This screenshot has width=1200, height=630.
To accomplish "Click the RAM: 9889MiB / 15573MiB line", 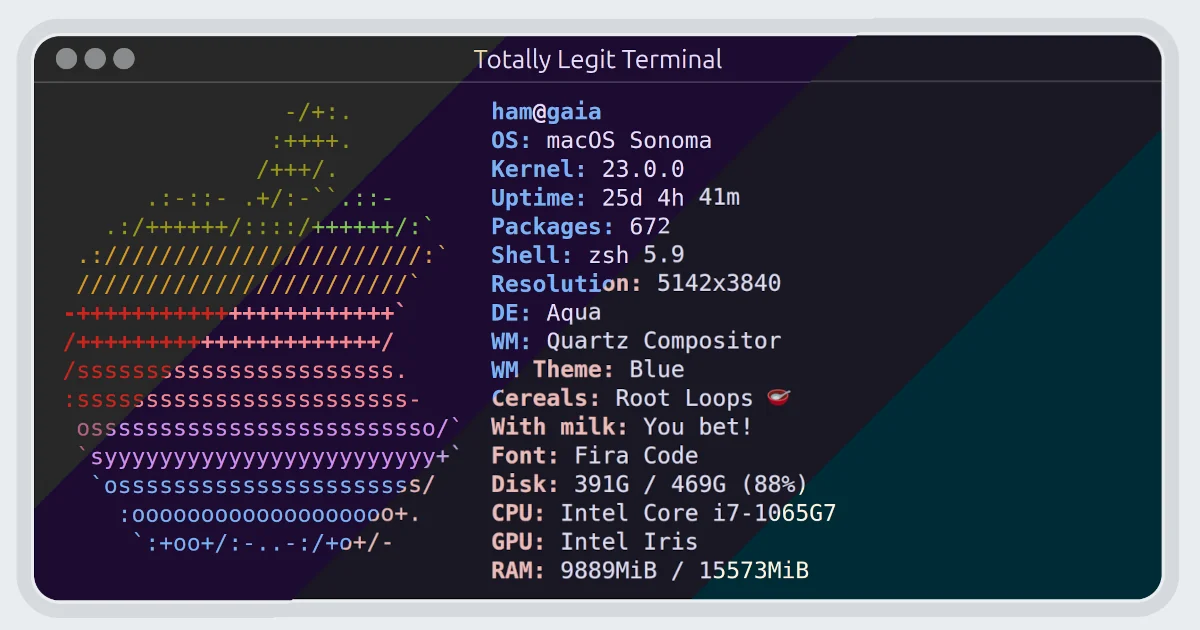I will tap(649, 571).
